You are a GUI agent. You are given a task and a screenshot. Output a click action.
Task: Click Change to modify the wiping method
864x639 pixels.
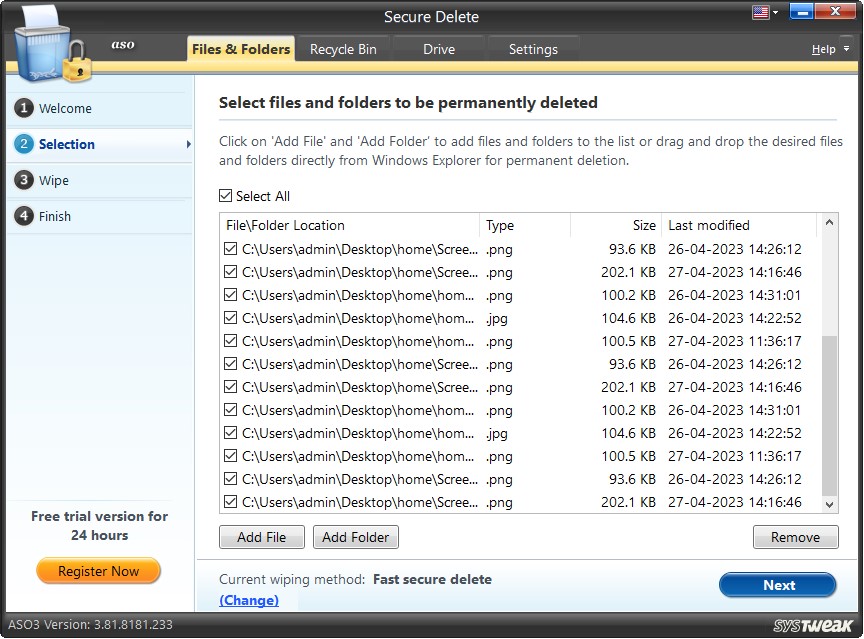(249, 600)
